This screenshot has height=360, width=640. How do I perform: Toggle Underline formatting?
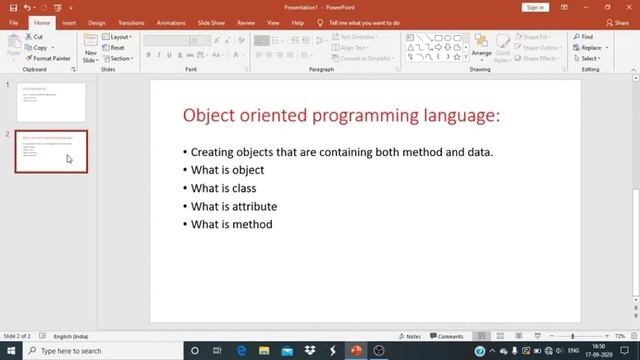coord(169,55)
